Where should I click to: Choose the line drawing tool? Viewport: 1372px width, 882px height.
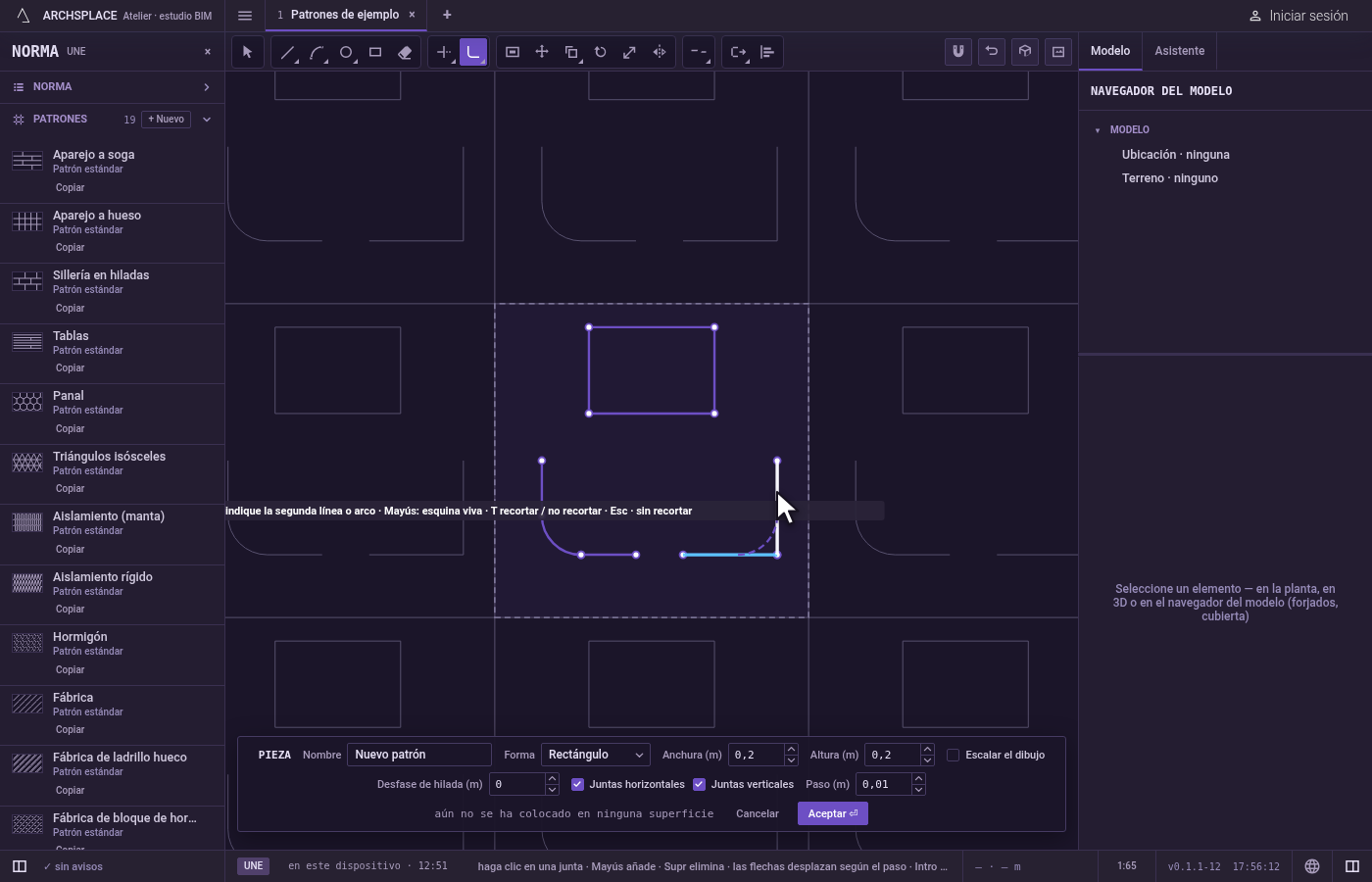coord(287,52)
